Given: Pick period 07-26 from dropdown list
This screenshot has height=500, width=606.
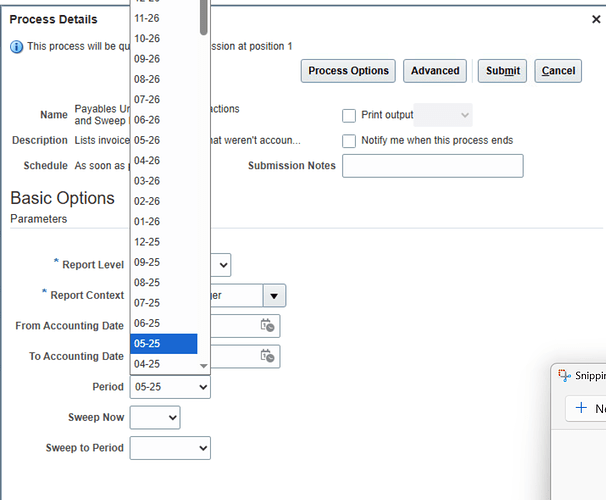Looking at the screenshot, I should pos(164,100).
